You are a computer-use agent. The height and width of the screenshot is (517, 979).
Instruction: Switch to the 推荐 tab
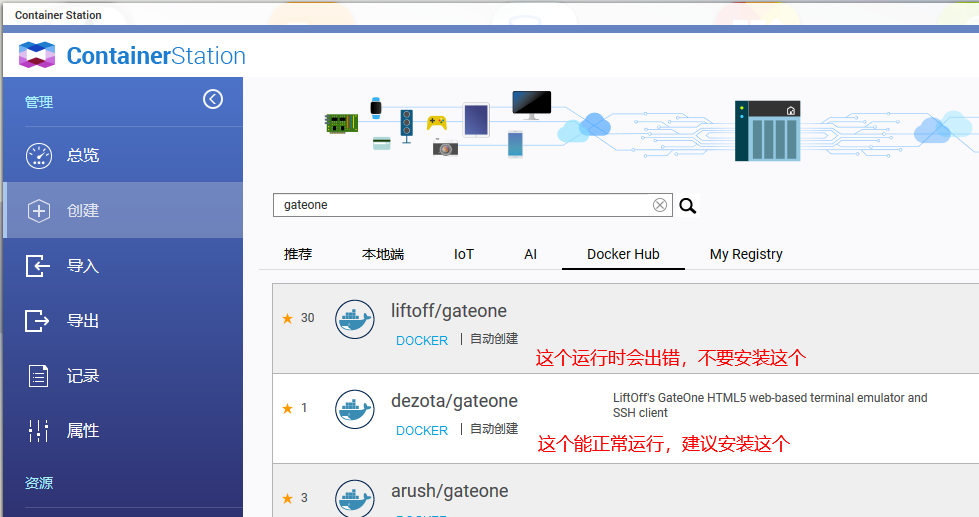pos(298,254)
